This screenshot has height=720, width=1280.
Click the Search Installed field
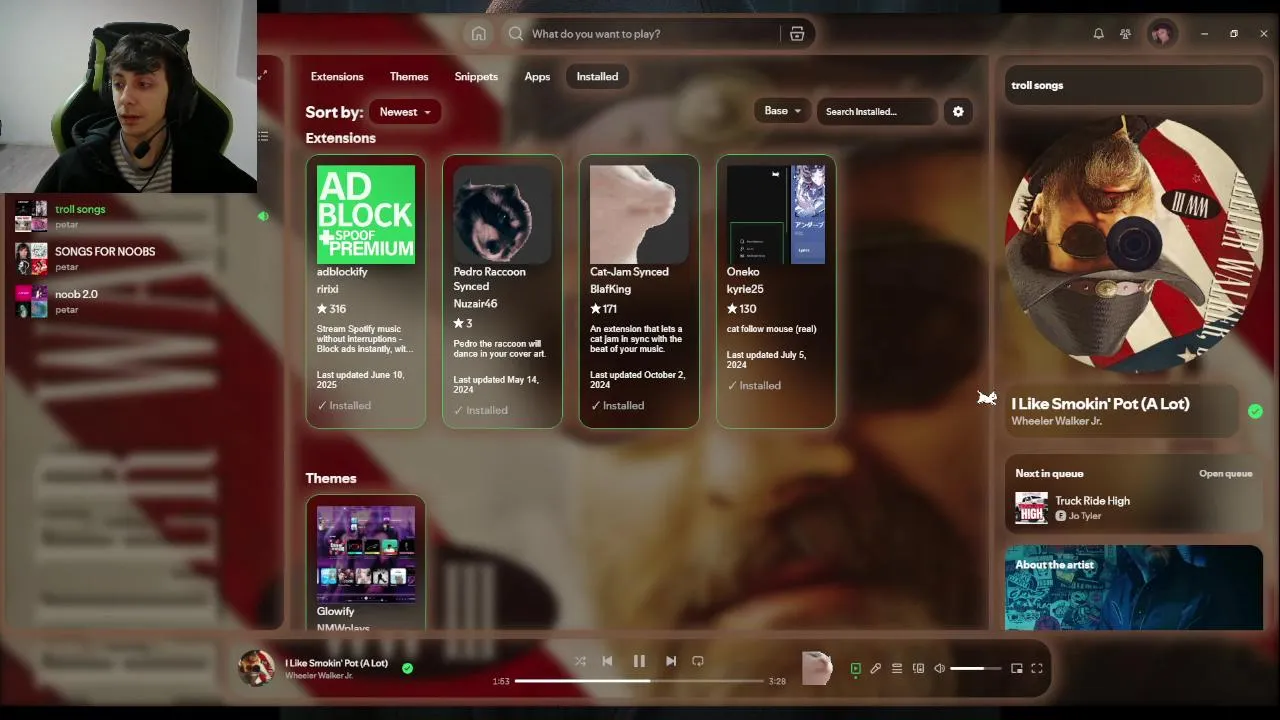(877, 112)
